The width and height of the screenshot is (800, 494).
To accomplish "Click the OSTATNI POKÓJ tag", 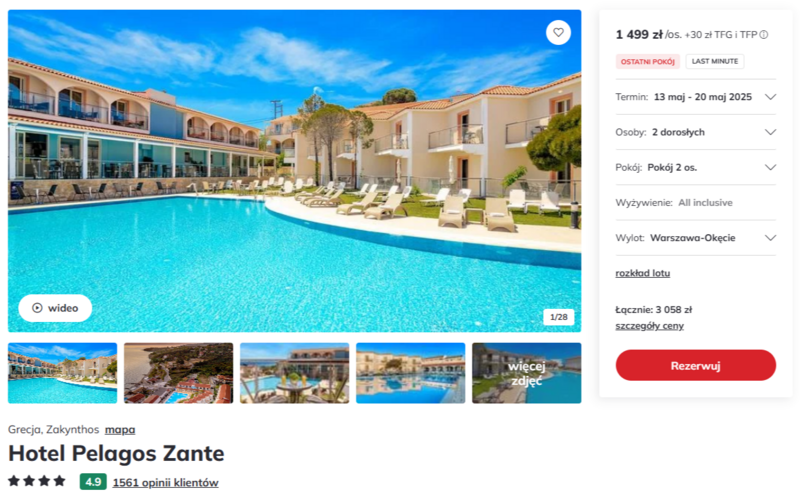I will tap(647, 62).
